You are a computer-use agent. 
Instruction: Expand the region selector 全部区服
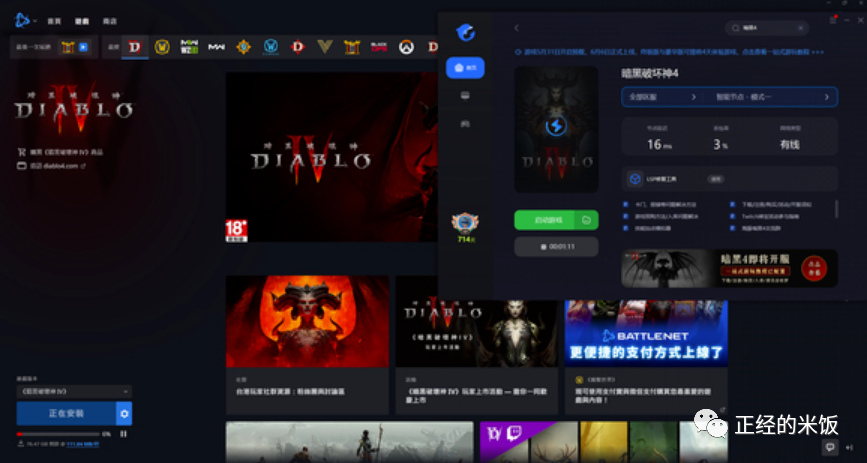(661, 97)
